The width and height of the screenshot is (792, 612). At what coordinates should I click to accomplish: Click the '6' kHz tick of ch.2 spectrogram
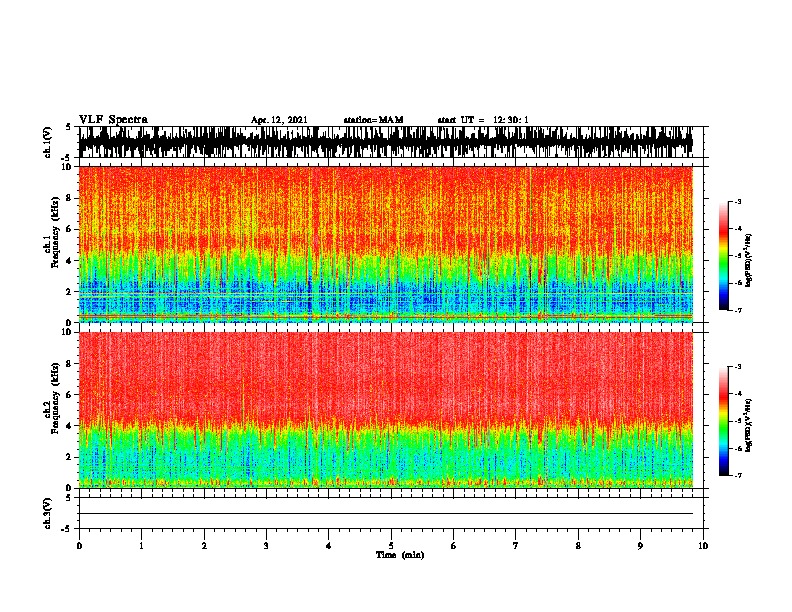[x=70, y=395]
